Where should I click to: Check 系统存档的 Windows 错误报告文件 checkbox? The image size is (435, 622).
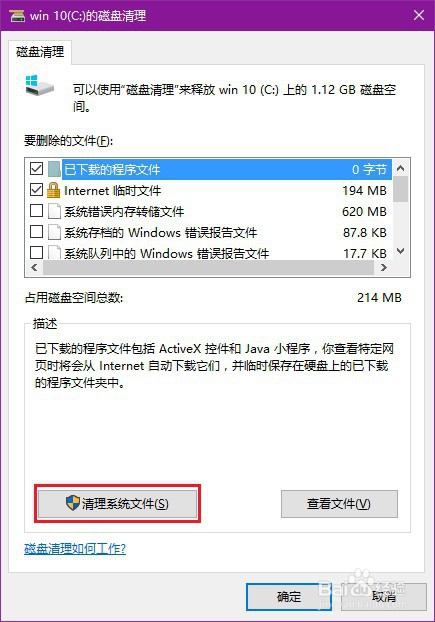pos(36,231)
